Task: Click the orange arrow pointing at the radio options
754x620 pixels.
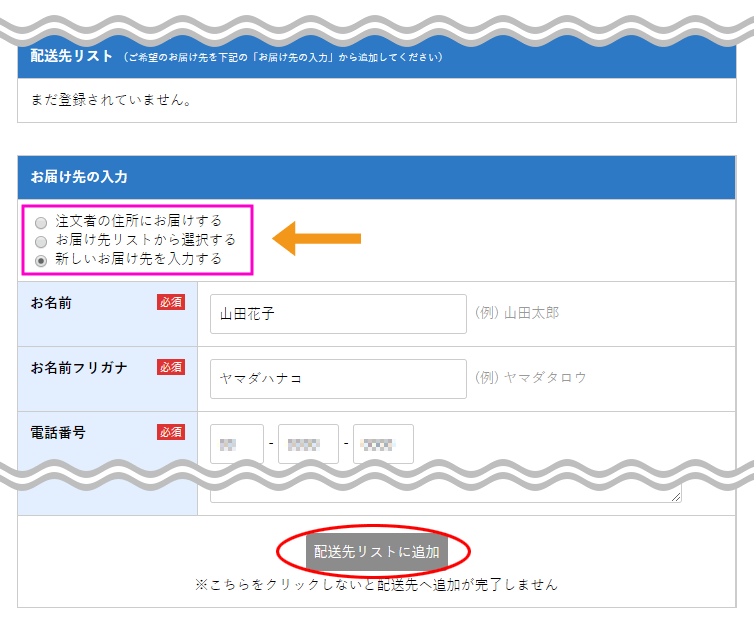Action: [x=316, y=238]
